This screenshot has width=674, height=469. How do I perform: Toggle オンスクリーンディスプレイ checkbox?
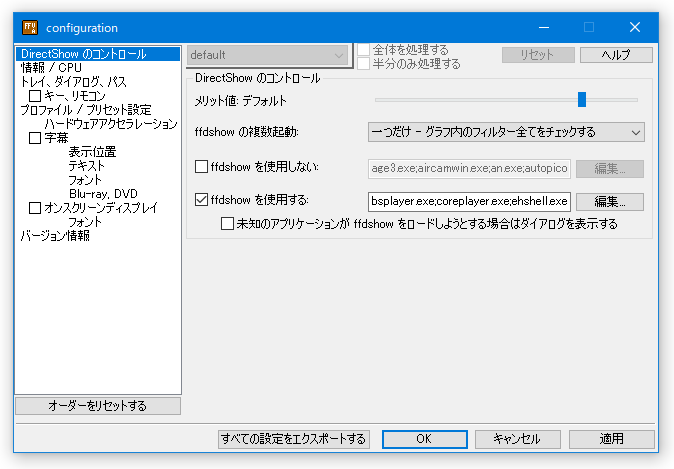click(x=35, y=208)
